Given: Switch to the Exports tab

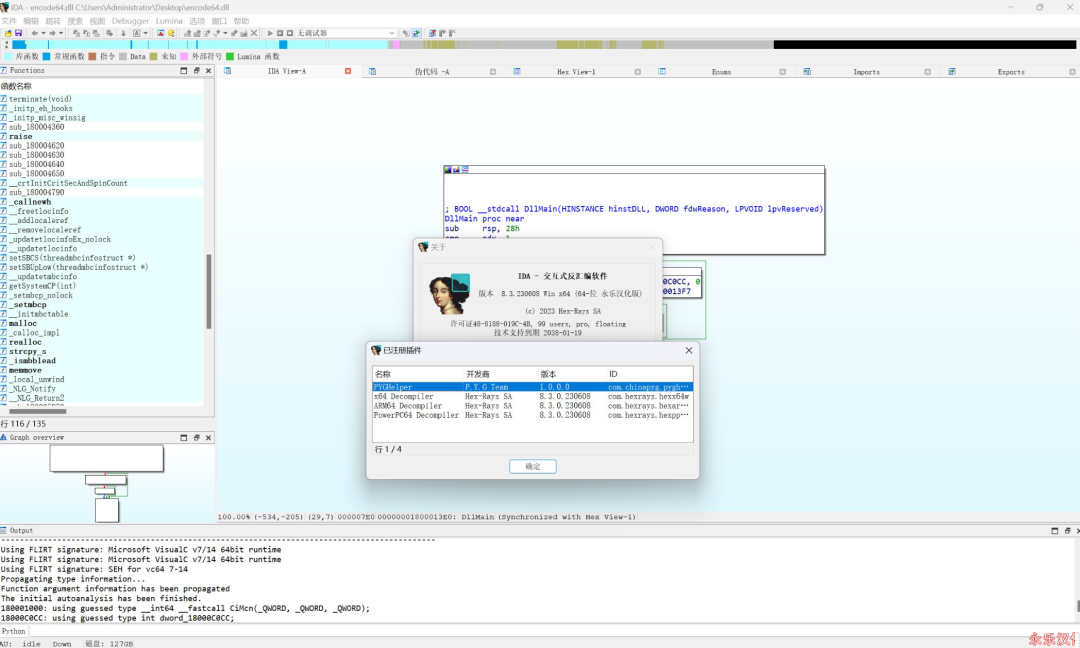Looking at the screenshot, I should click(1010, 72).
